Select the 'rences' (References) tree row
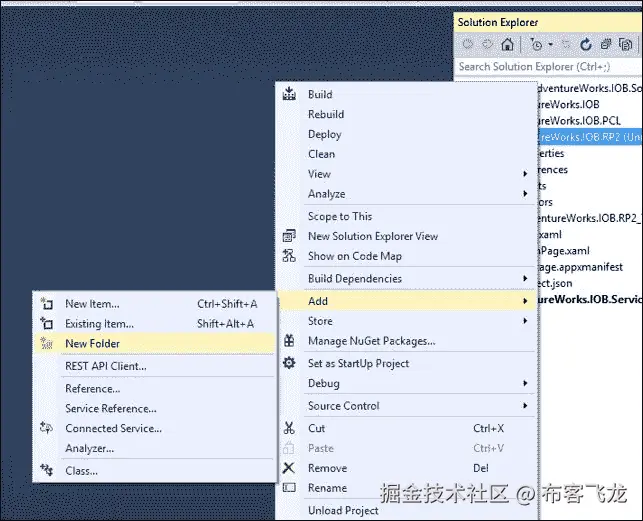The height and width of the screenshot is (521, 643). click(x=553, y=169)
